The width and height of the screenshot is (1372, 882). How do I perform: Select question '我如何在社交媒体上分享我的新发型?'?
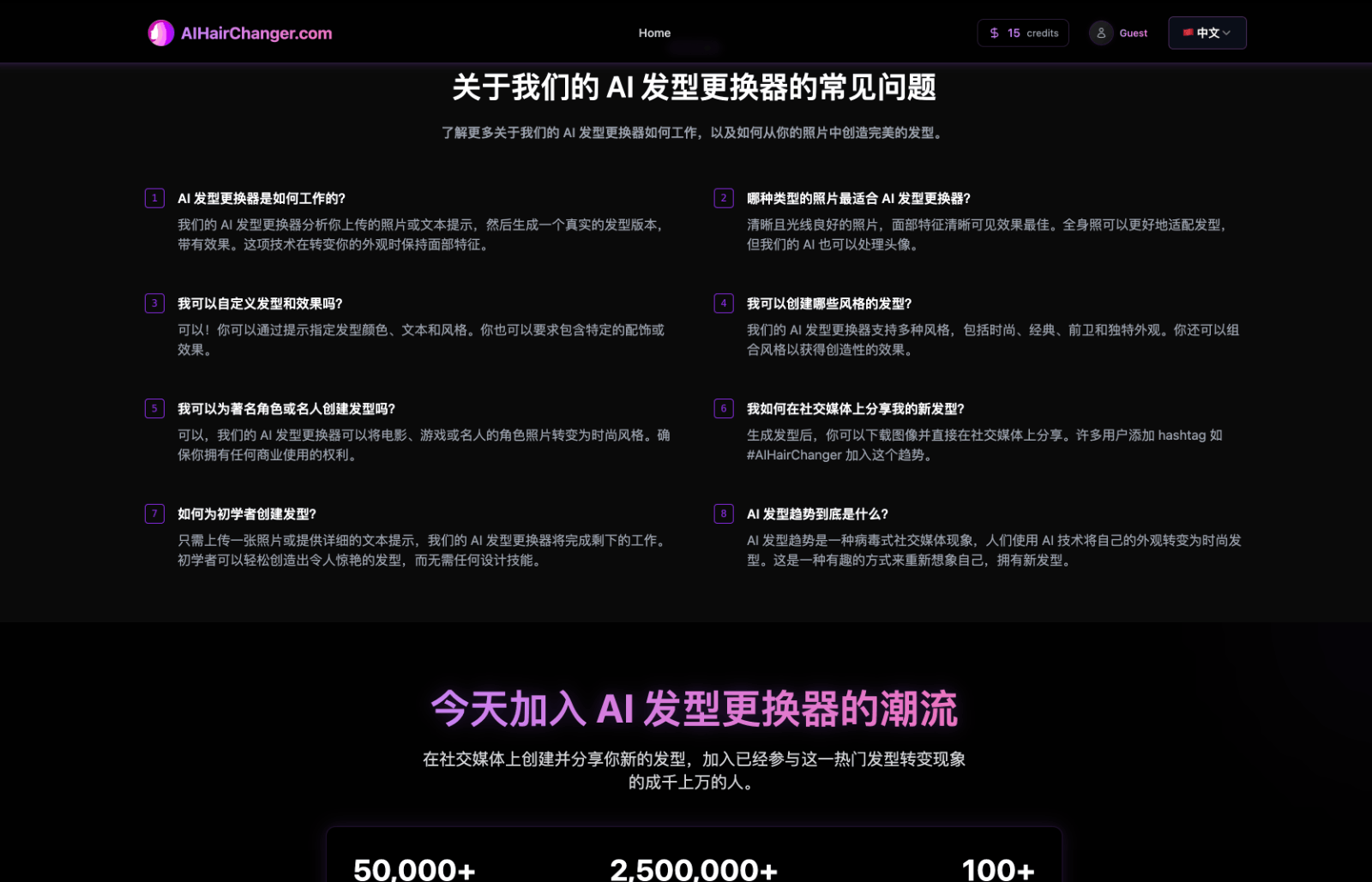[x=856, y=409]
